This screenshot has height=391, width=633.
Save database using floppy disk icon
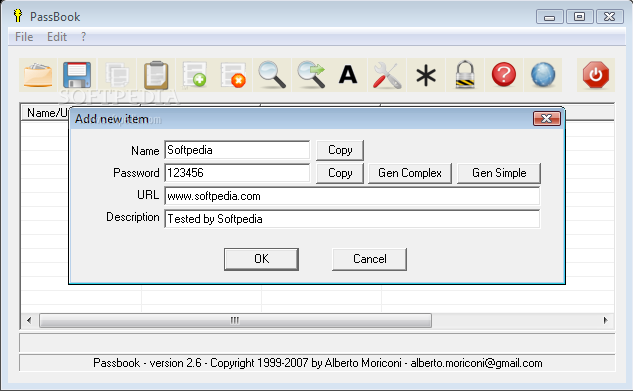(x=77, y=75)
